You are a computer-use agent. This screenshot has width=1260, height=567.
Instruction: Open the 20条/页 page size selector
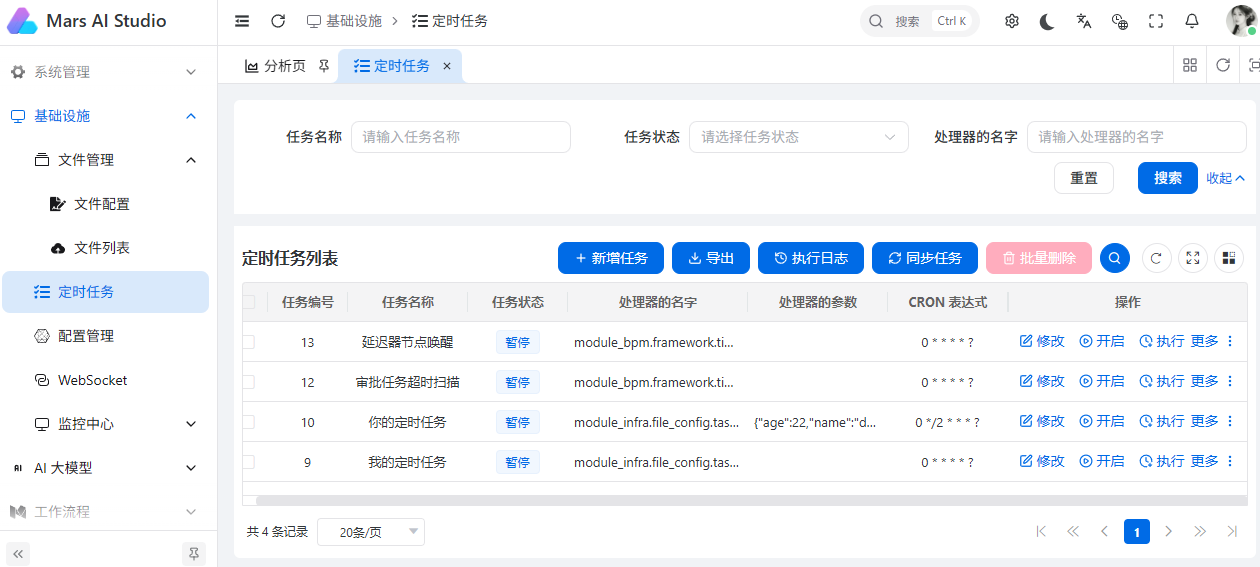[370, 532]
